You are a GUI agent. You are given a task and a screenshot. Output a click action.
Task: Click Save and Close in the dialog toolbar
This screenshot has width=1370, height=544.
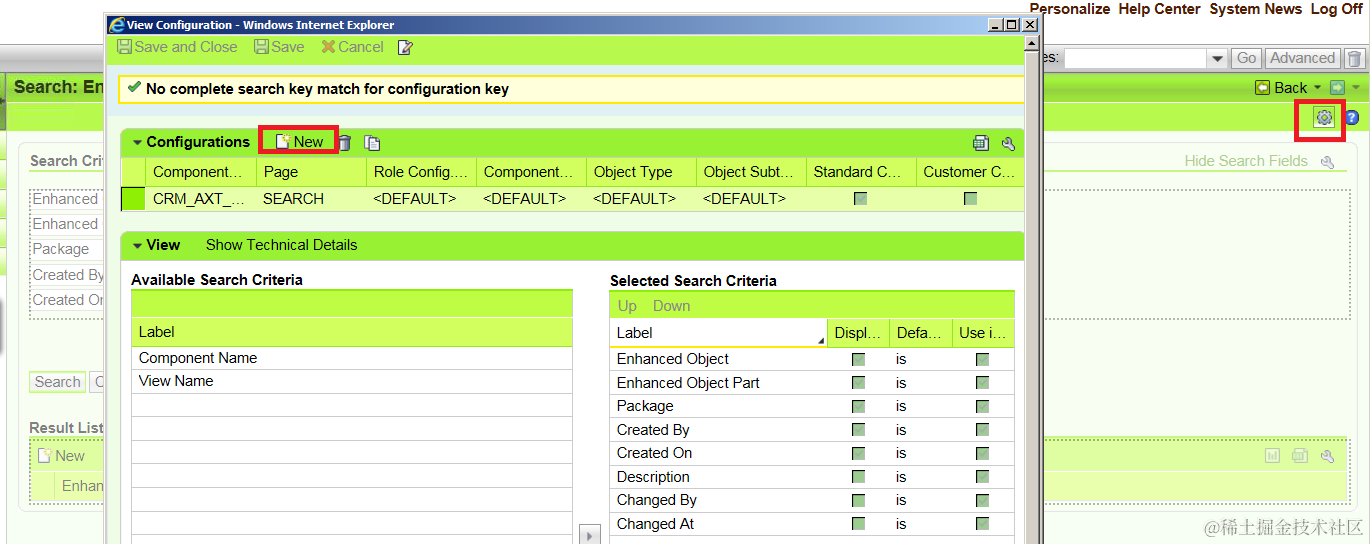pyautogui.click(x=177, y=47)
